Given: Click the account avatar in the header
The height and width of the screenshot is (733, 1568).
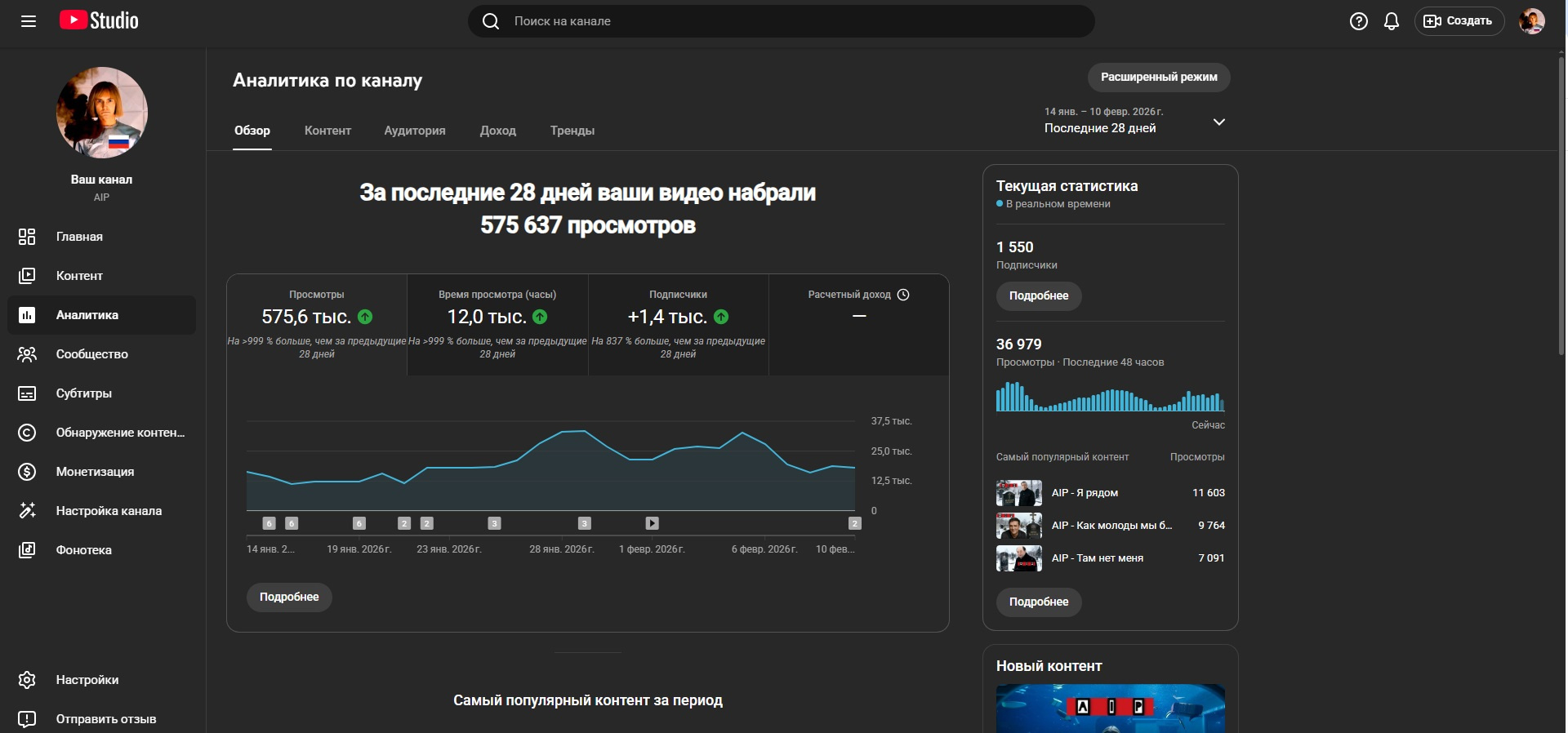Looking at the screenshot, I should click(1531, 21).
